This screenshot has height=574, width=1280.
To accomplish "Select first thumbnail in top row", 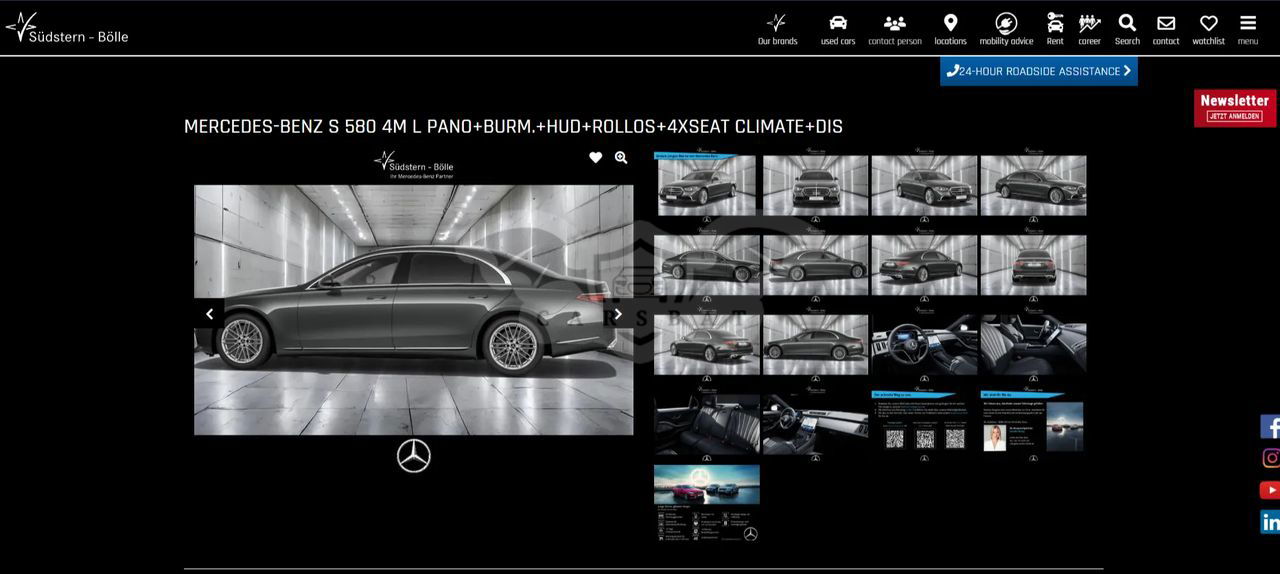I will pyautogui.click(x=707, y=186).
